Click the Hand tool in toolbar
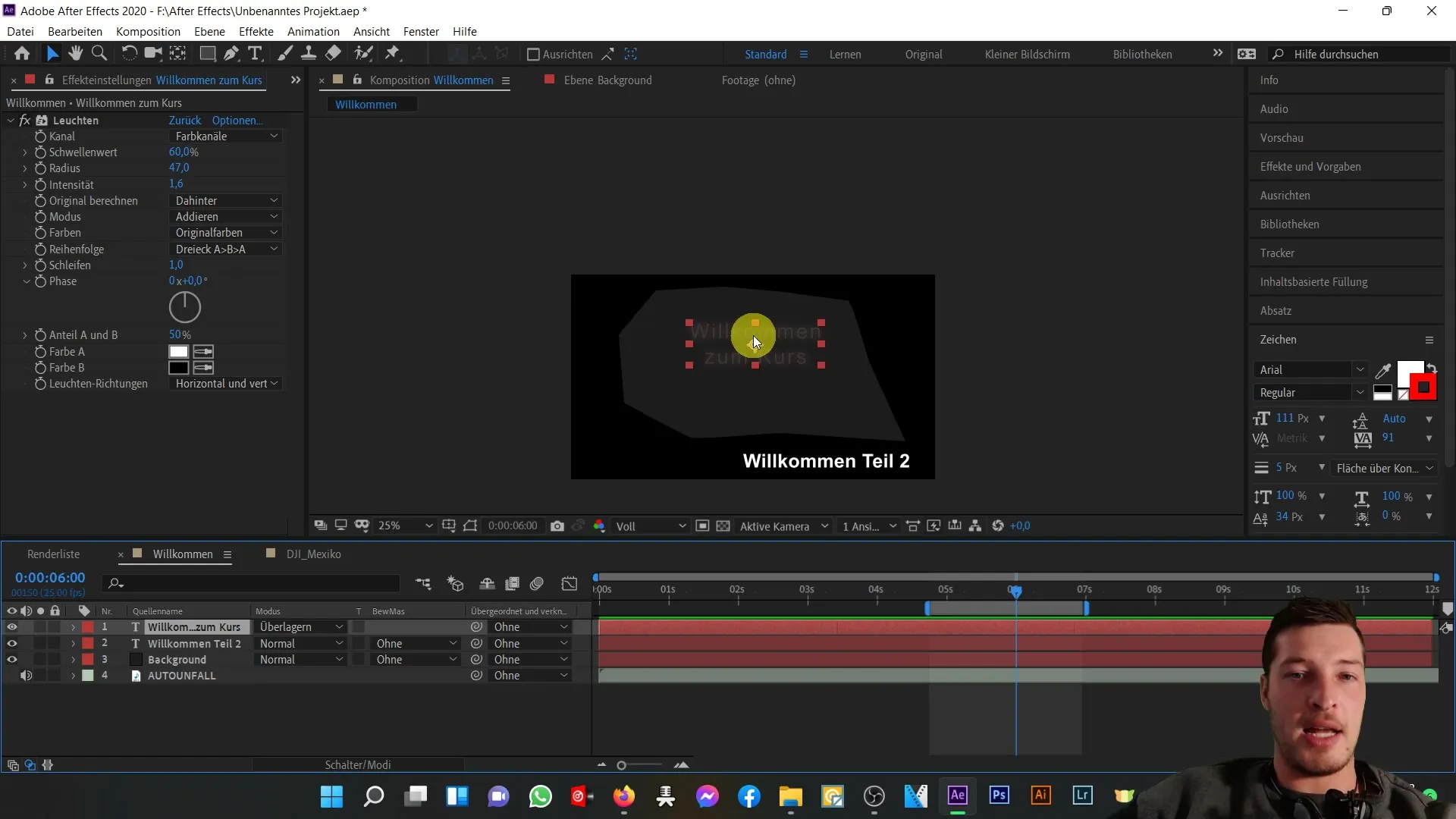 click(x=74, y=54)
